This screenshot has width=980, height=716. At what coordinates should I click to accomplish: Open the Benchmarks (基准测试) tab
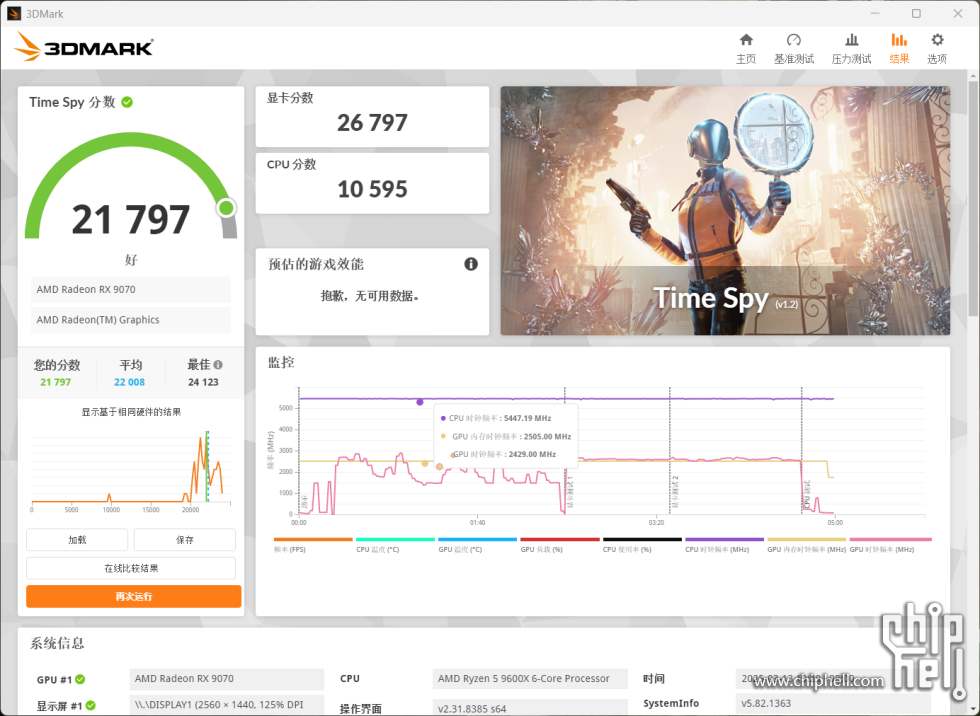point(794,49)
